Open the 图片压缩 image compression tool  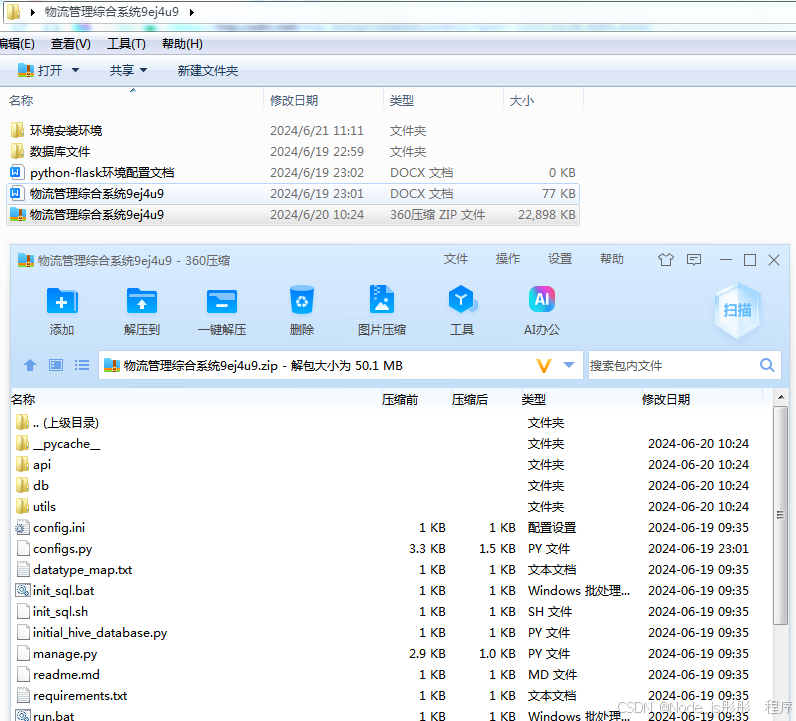382,300
